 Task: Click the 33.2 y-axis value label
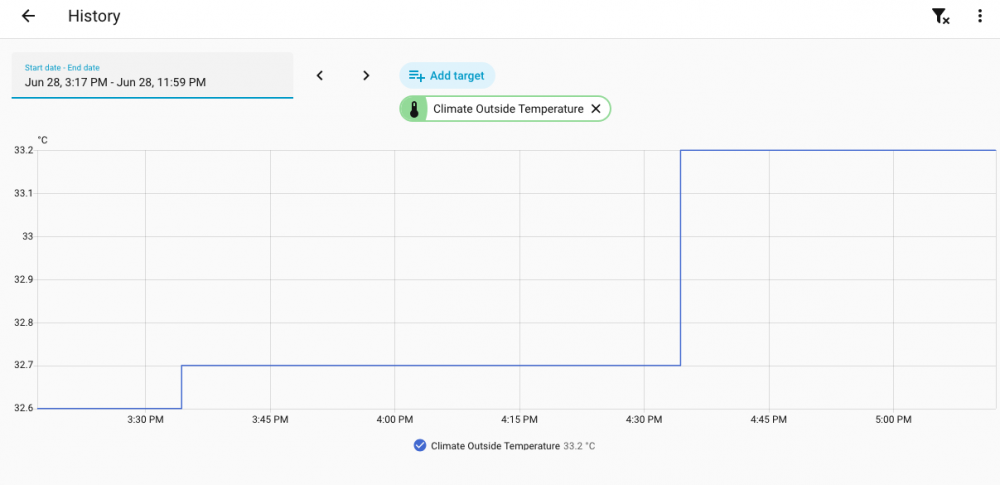pyautogui.click(x=23, y=151)
